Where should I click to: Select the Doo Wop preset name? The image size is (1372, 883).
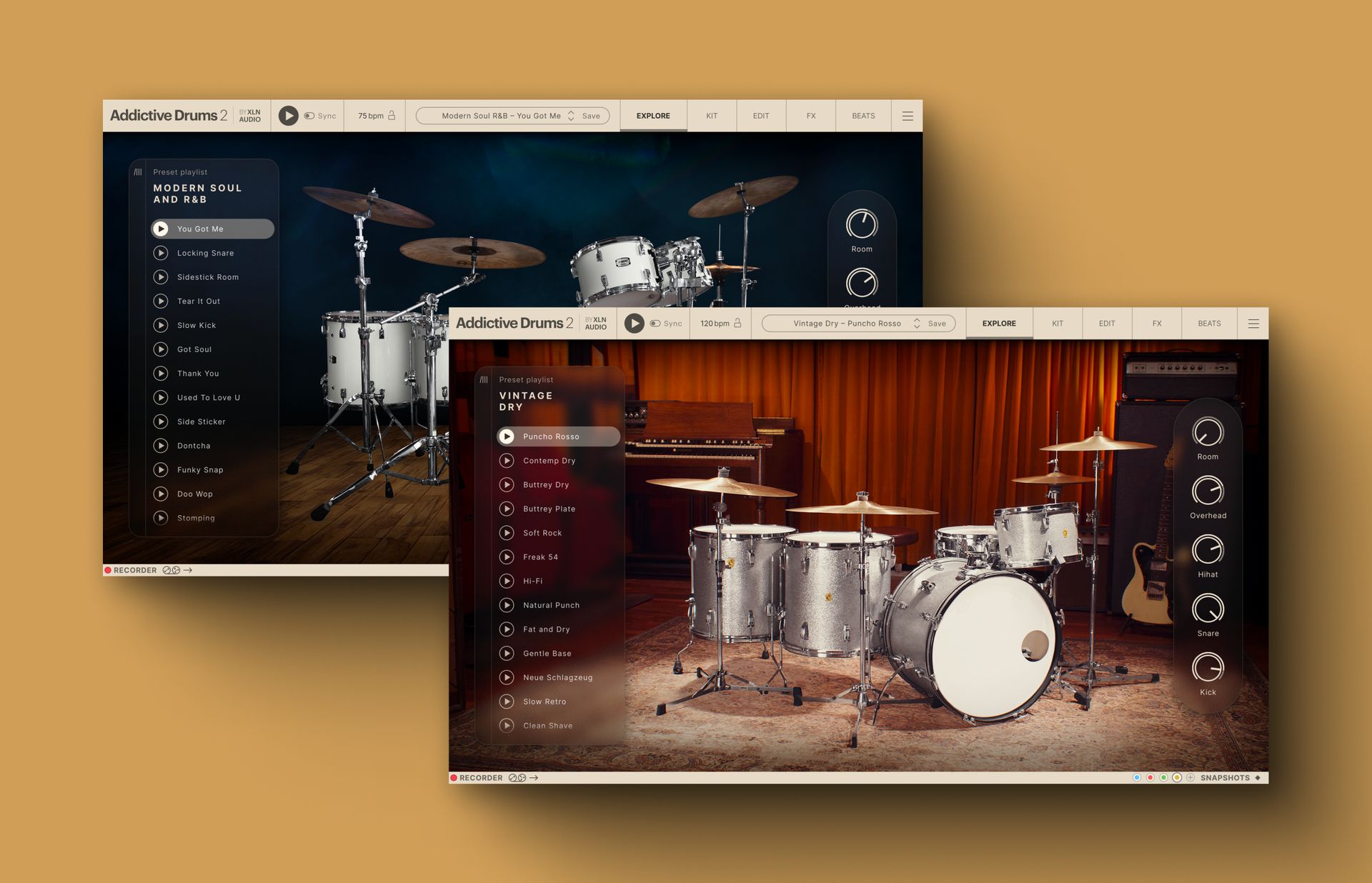(195, 494)
